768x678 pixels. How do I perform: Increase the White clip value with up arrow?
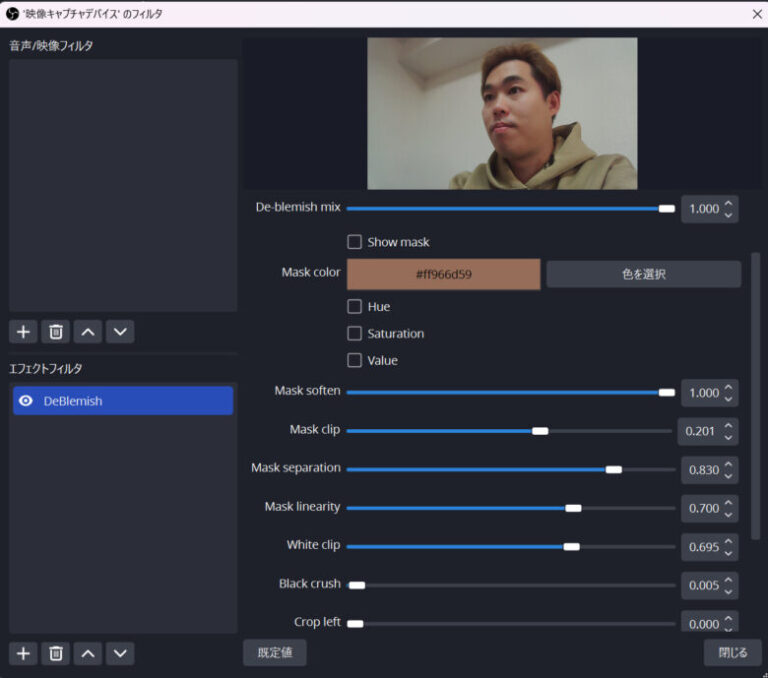point(728,541)
